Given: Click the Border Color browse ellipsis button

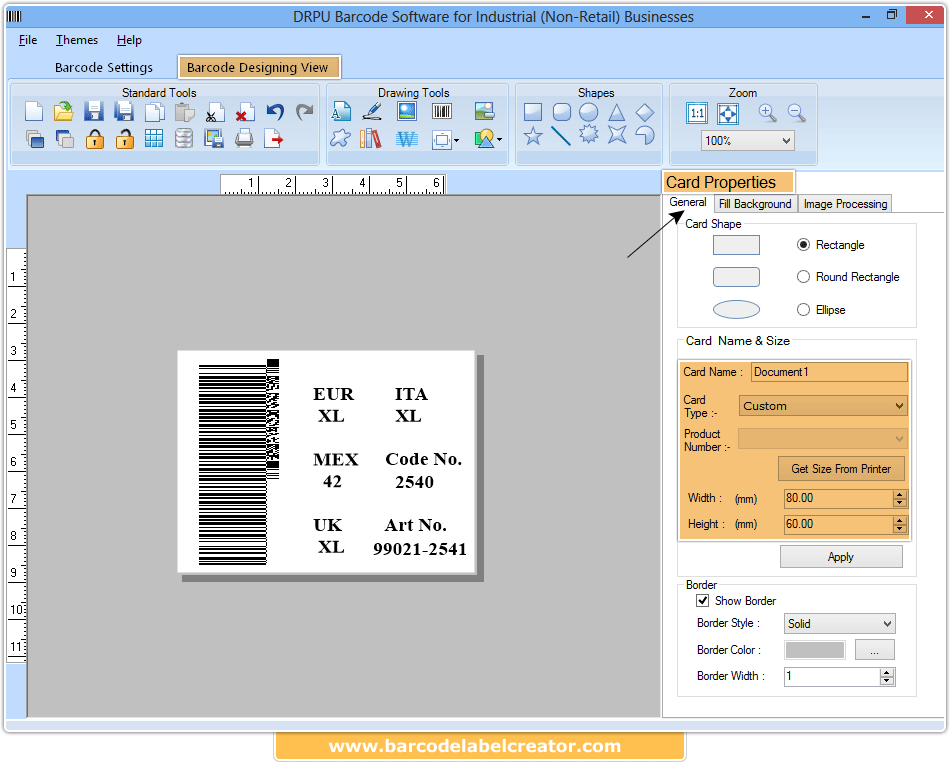Looking at the screenshot, I should tap(874, 649).
